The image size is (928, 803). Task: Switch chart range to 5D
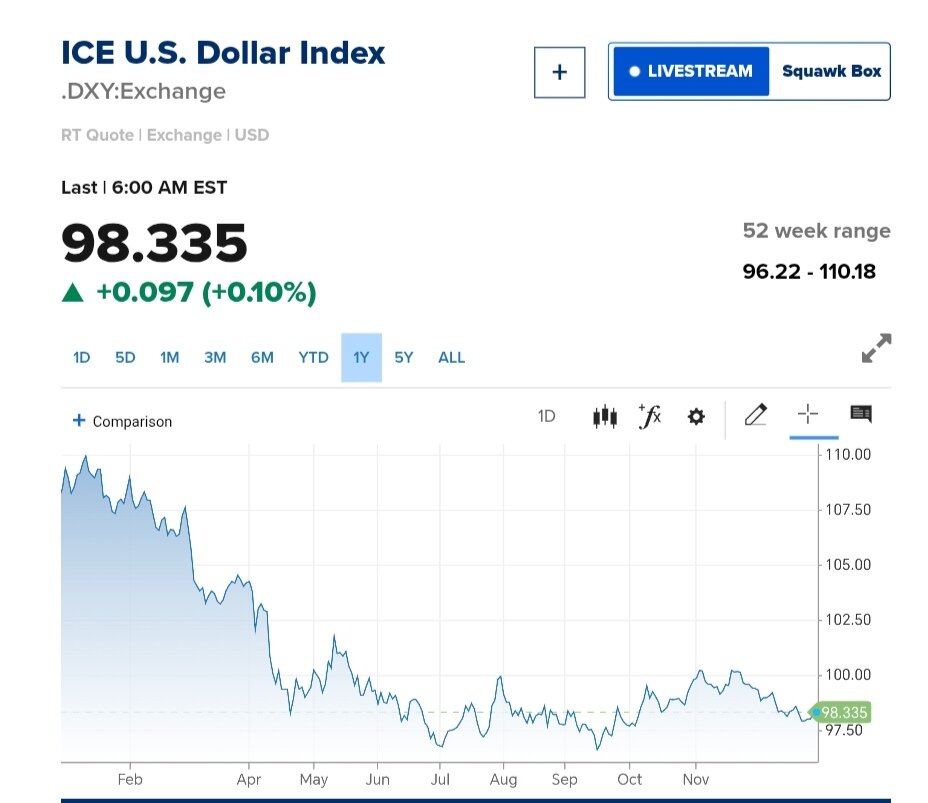click(x=125, y=357)
